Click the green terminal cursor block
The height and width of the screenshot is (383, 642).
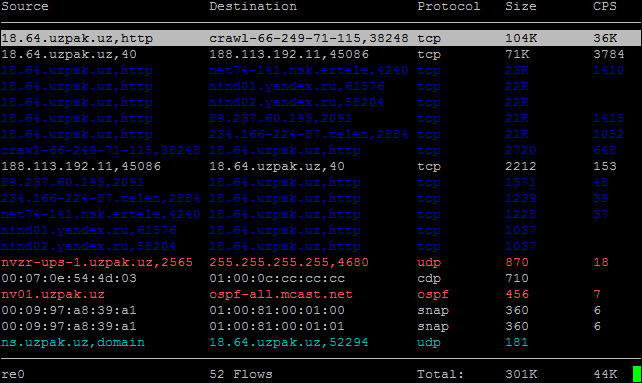[637, 374]
